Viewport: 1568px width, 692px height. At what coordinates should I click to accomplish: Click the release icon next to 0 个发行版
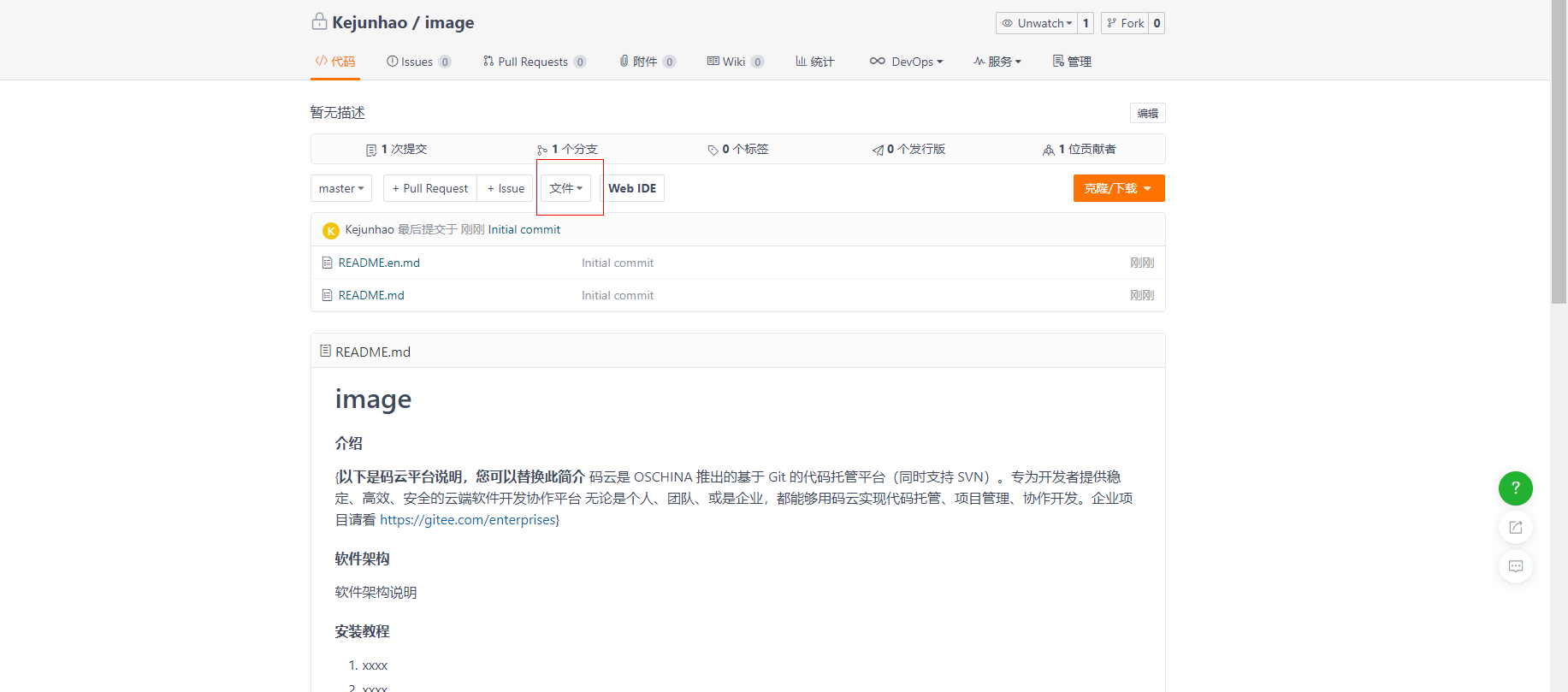pos(878,150)
